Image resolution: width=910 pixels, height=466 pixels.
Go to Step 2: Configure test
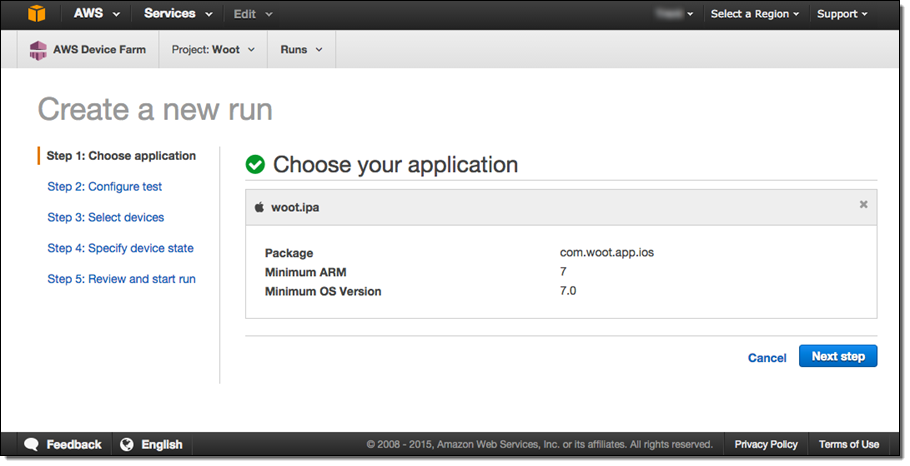point(104,187)
